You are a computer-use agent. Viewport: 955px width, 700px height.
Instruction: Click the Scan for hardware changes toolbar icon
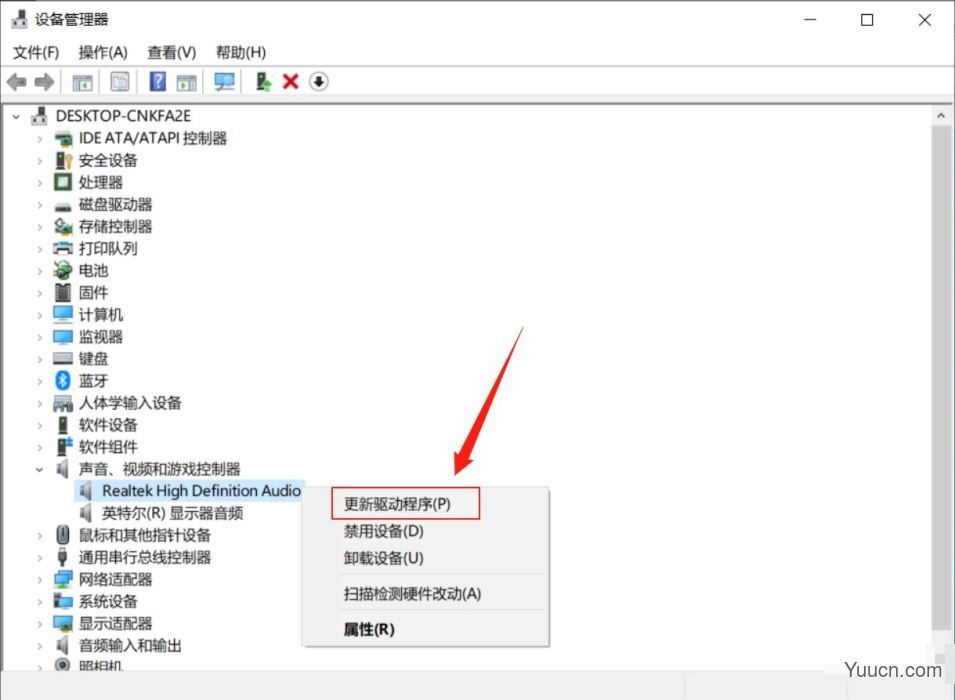pos(223,82)
